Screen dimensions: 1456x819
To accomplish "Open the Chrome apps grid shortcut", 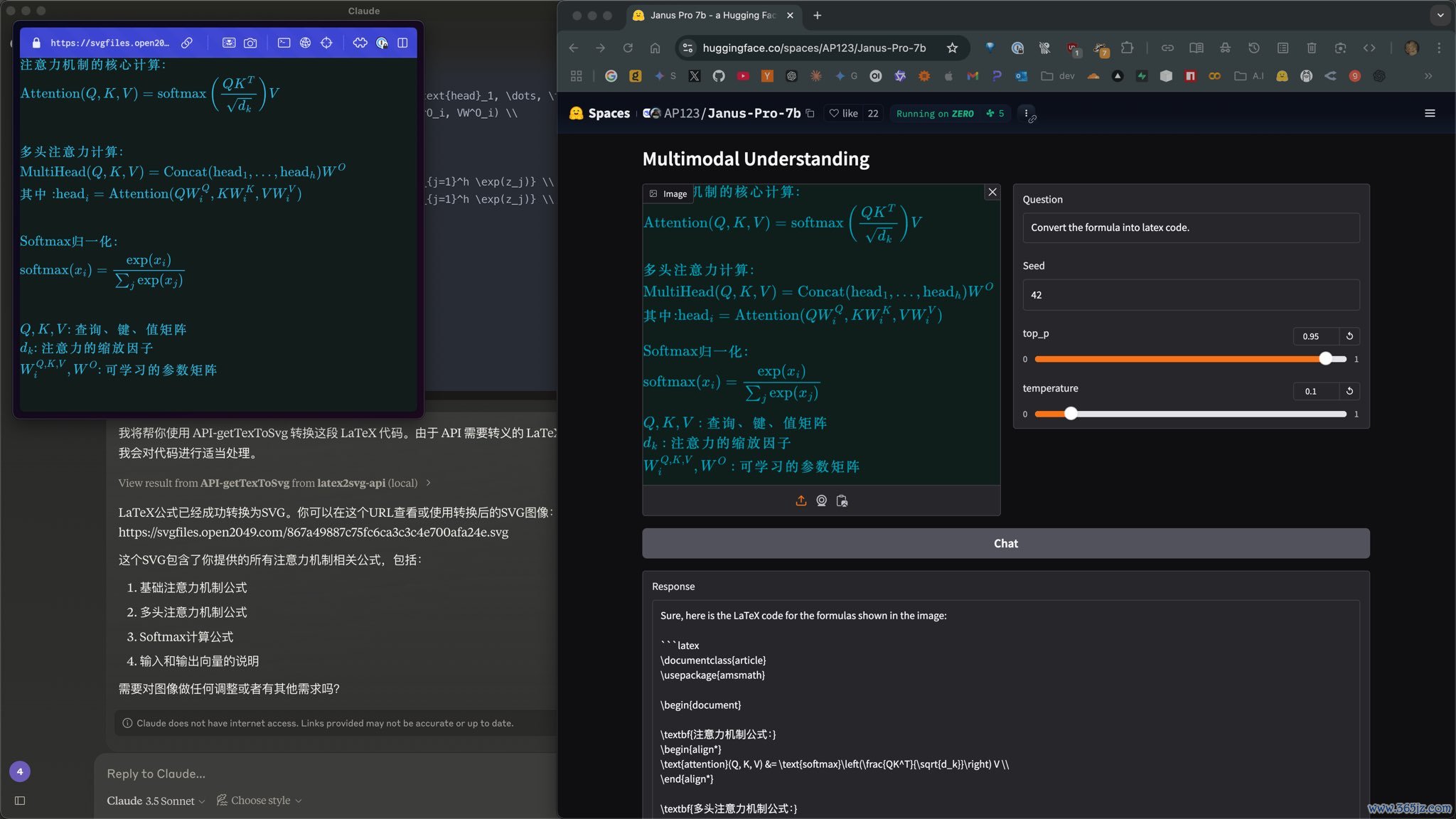I will [577, 76].
